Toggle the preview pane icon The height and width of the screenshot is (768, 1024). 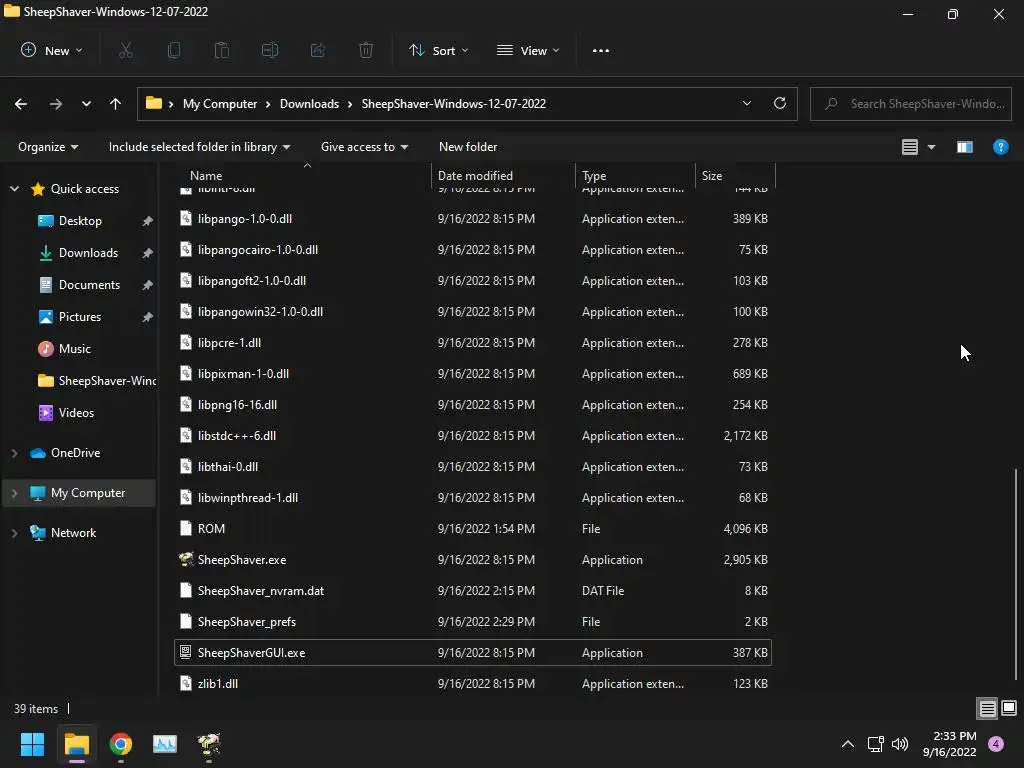pyautogui.click(x=965, y=147)
